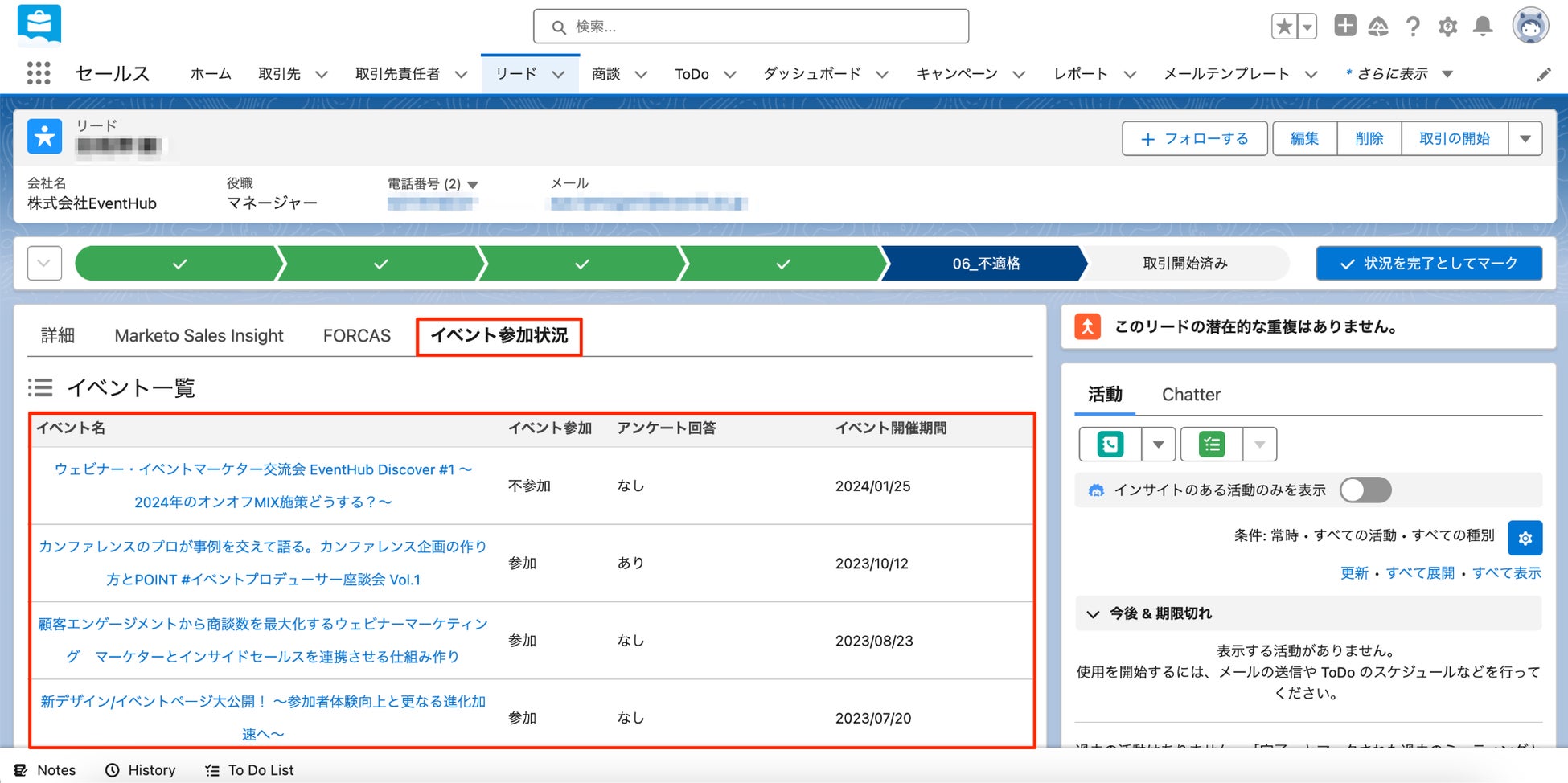
Task: Click the global search field
Action: tap(751, 27)
